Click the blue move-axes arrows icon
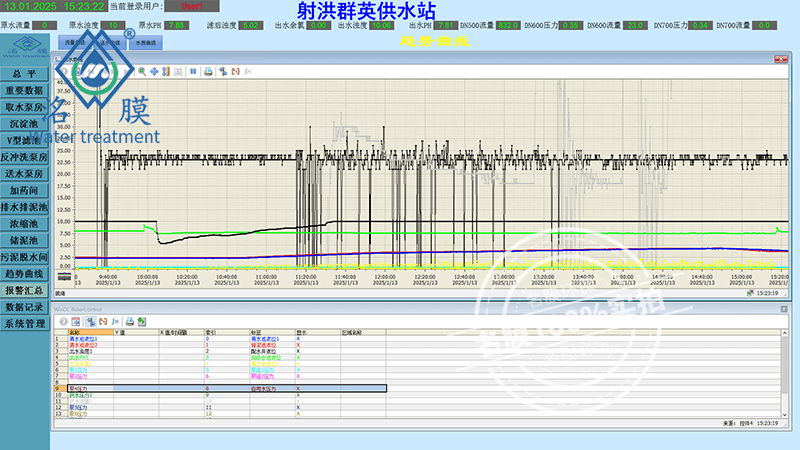The image size is (800, 450). point(155,71)
